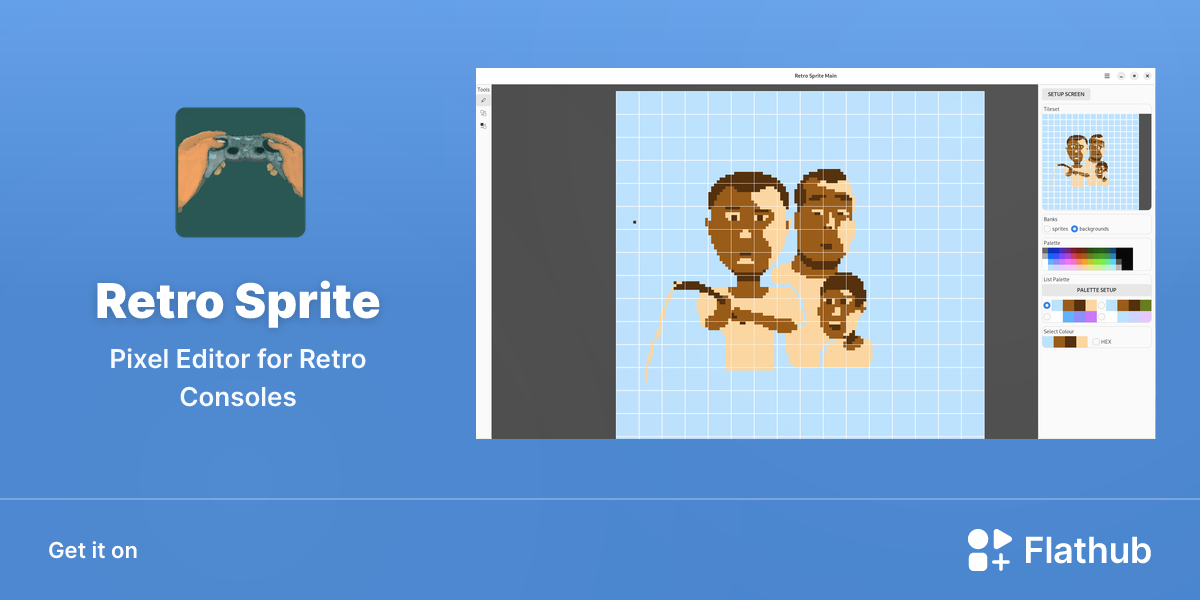Select the palette radio beside the lavender row
1200x600 pixels.
pyautogui.click(x=1101, y=317)
